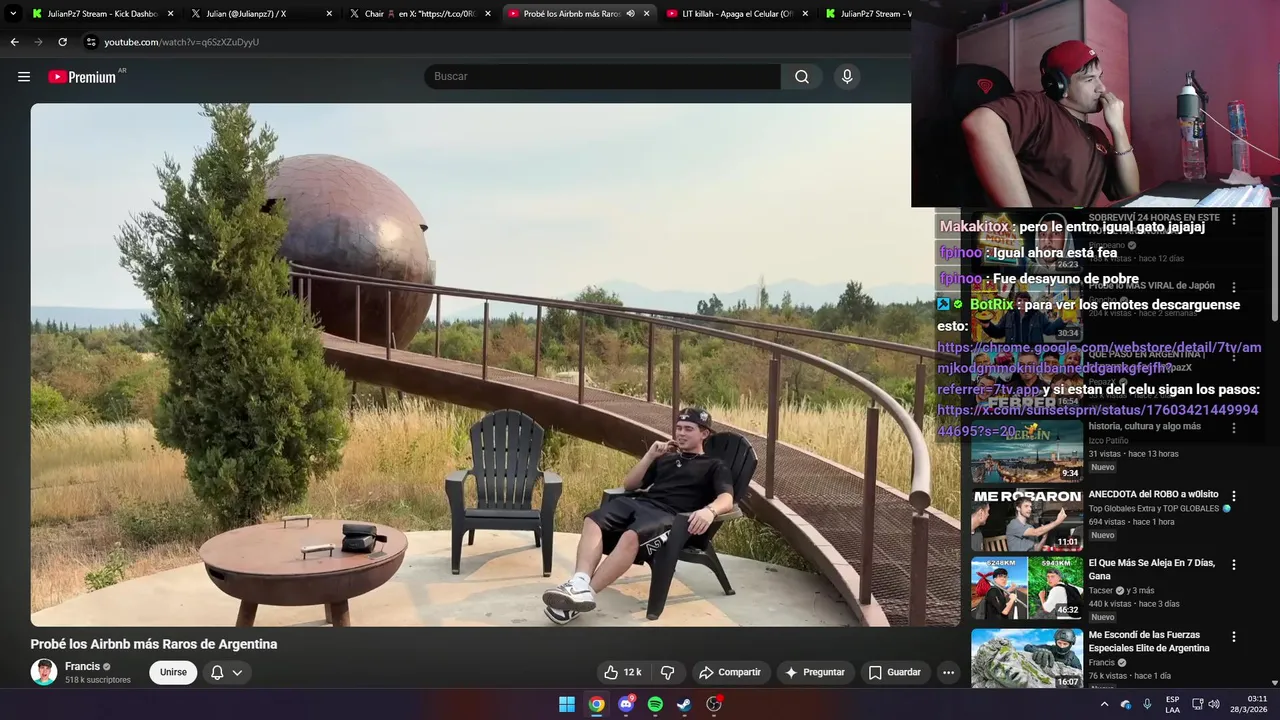Click the Preguntar ask button

pyautogui.click(x=815, y=672)
